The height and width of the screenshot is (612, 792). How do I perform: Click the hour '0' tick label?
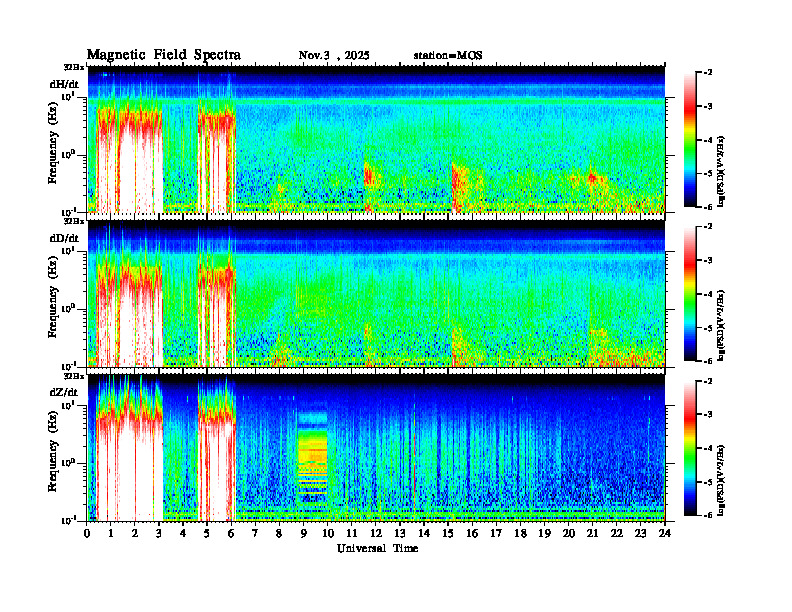coord(87,533)
